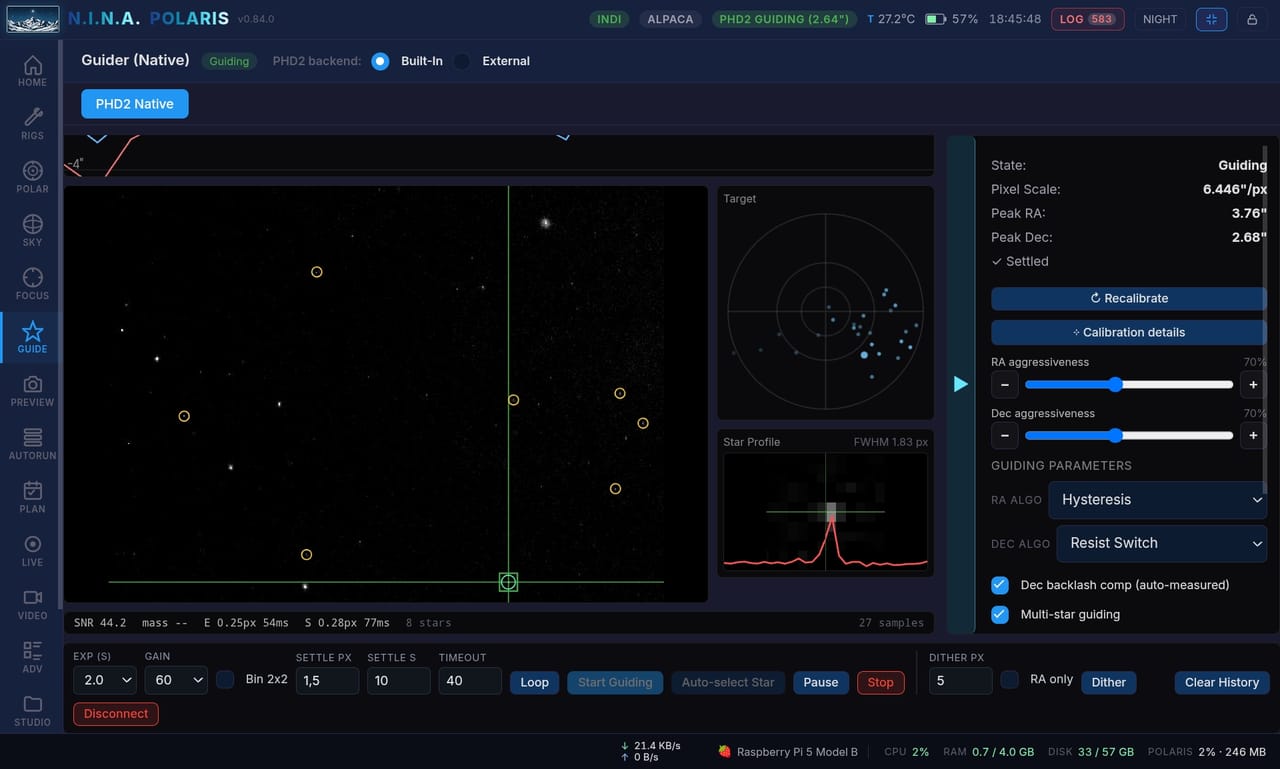Click the SETTLE S input field
Viewport: 1280px width, 769px height.
tap(398, 680)
